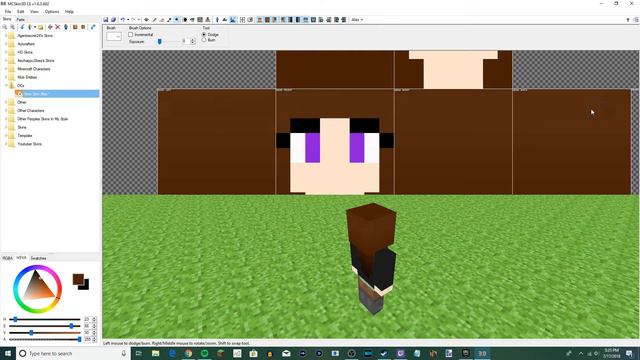Select the Noise tool
The height and width of the screenshot is (360, 640).
pyautogui.click(x=200, y=20)
